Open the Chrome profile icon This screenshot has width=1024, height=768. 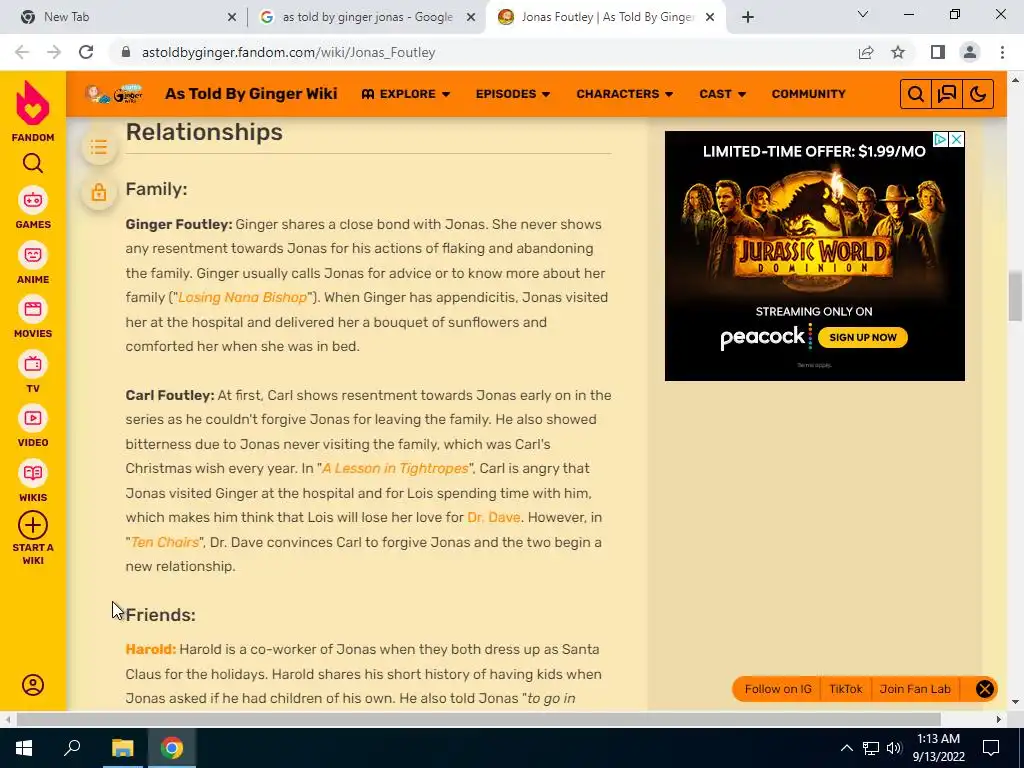tap(970, 52)
